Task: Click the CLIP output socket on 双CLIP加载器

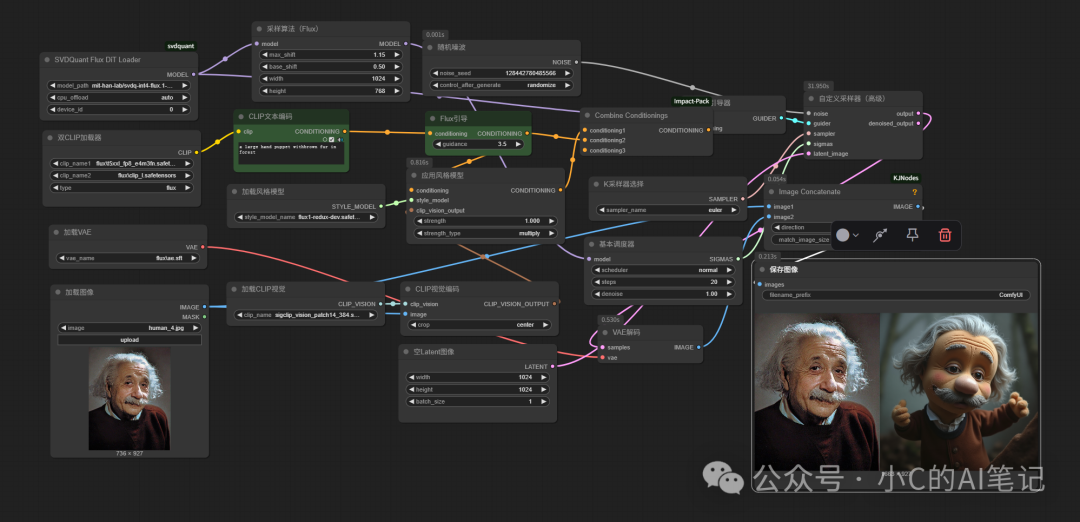Action: 197,152
